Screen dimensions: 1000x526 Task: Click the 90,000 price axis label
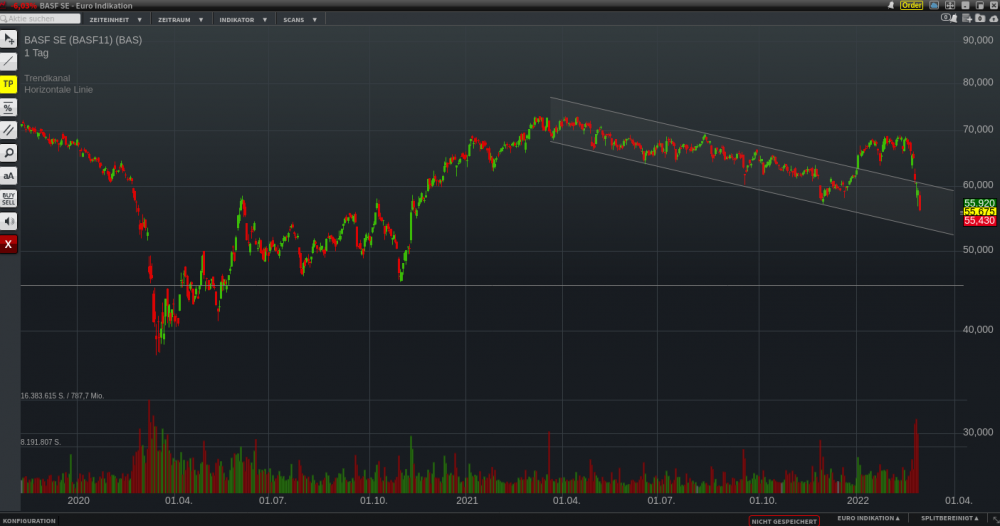pos(978,40)
